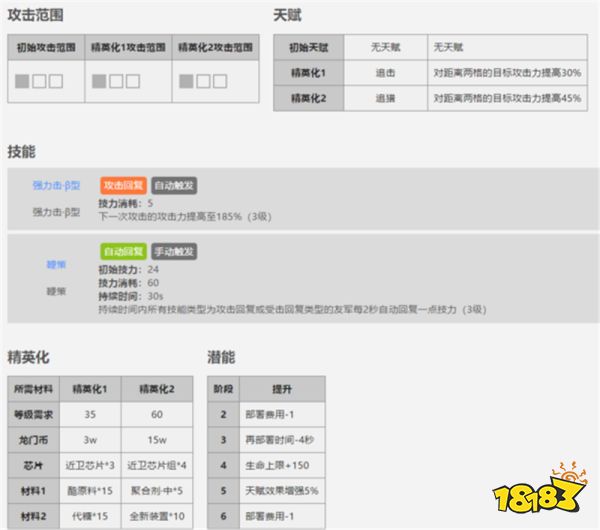Click the 技能 section heading
Image resolution: width=600 pixels, height=530 pixels.
21,152
